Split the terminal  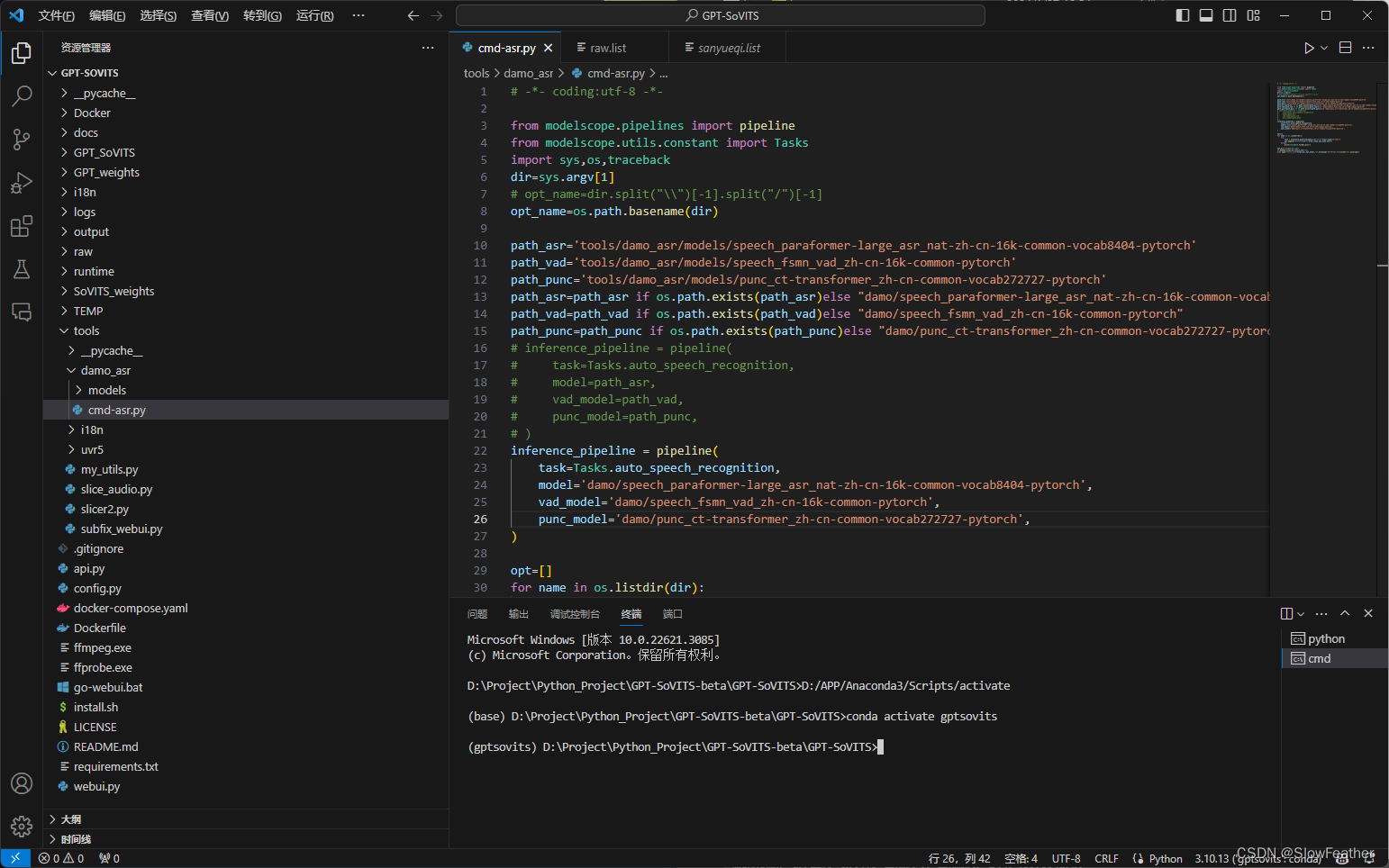point(1286,613)
